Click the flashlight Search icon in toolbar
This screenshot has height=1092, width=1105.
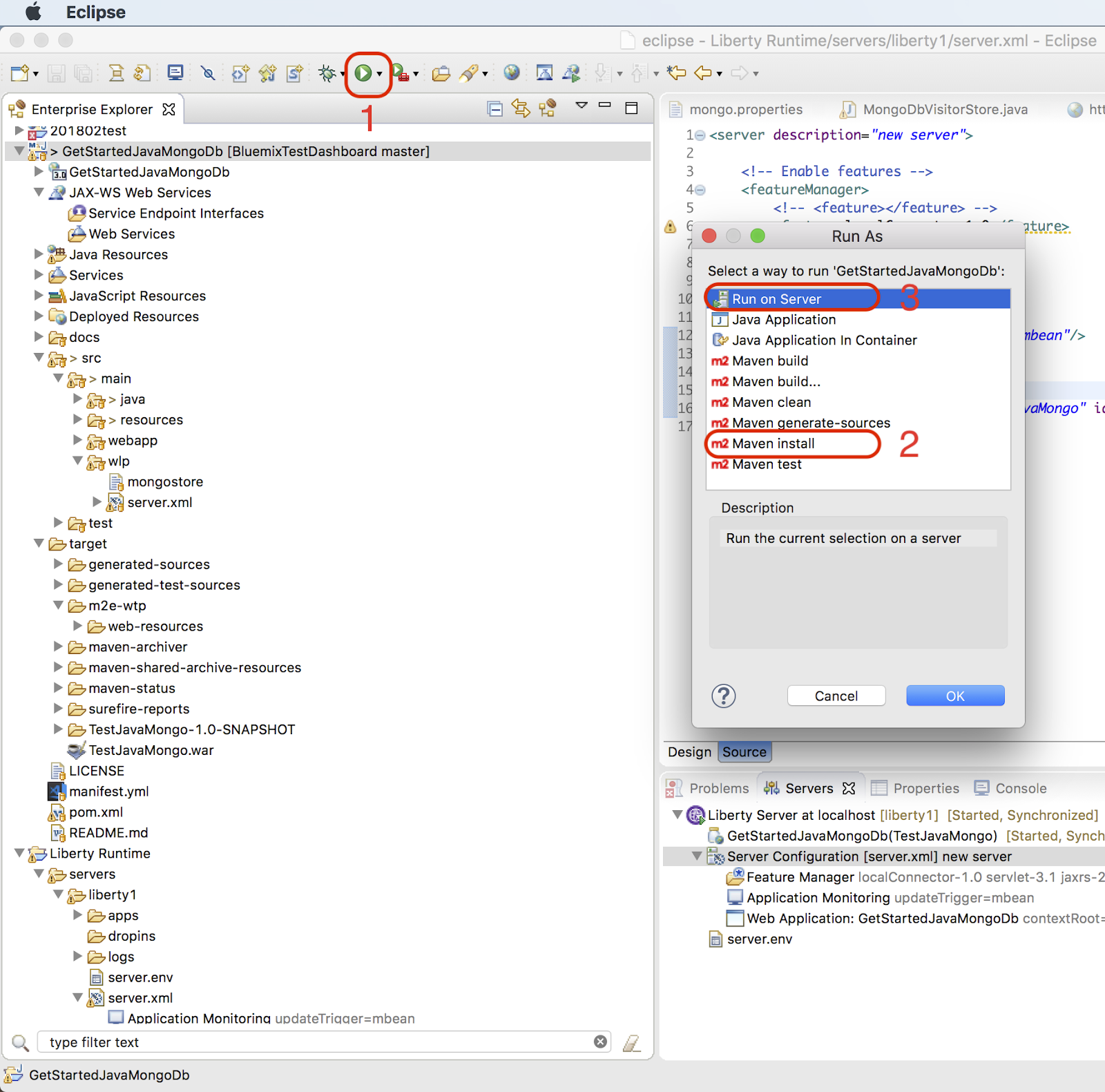(x=469, y=73)
